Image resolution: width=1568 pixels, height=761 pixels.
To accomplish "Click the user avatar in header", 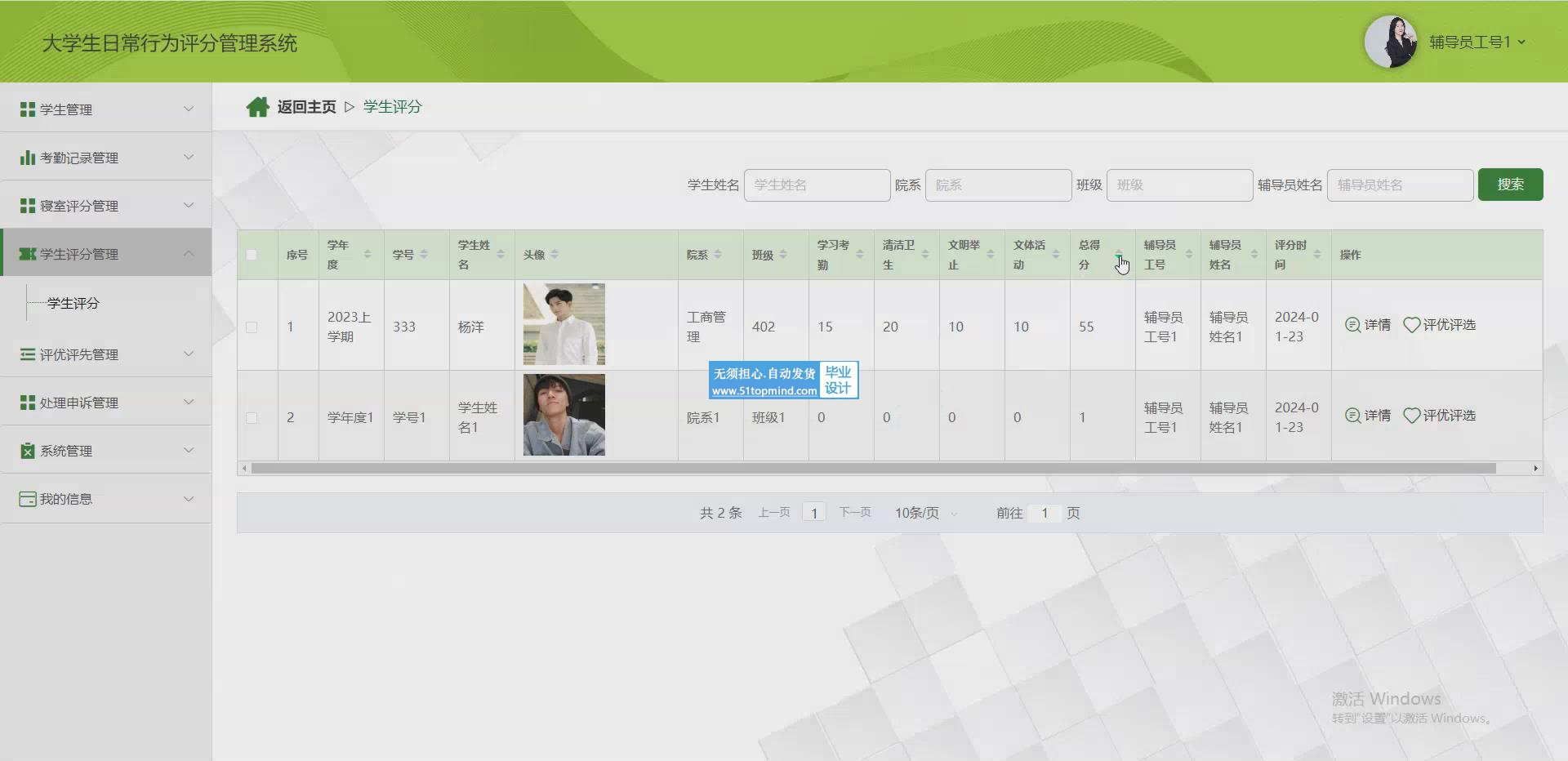I will pyautogui.click(x=1390, y=42).
